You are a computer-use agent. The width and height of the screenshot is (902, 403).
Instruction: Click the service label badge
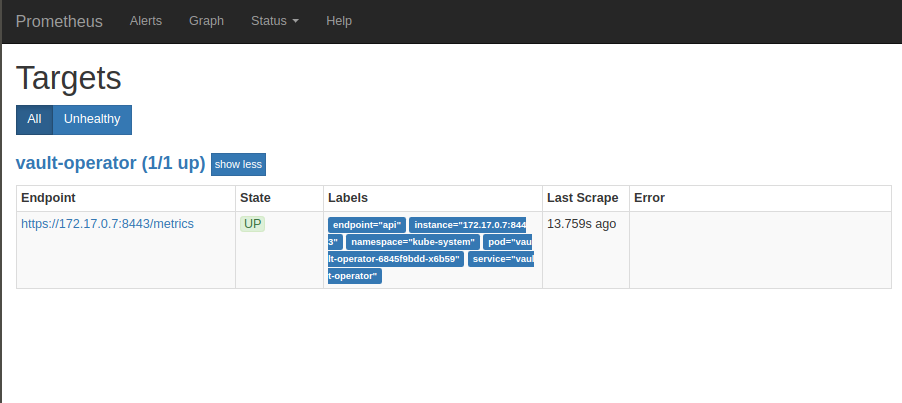click(500, 259)
